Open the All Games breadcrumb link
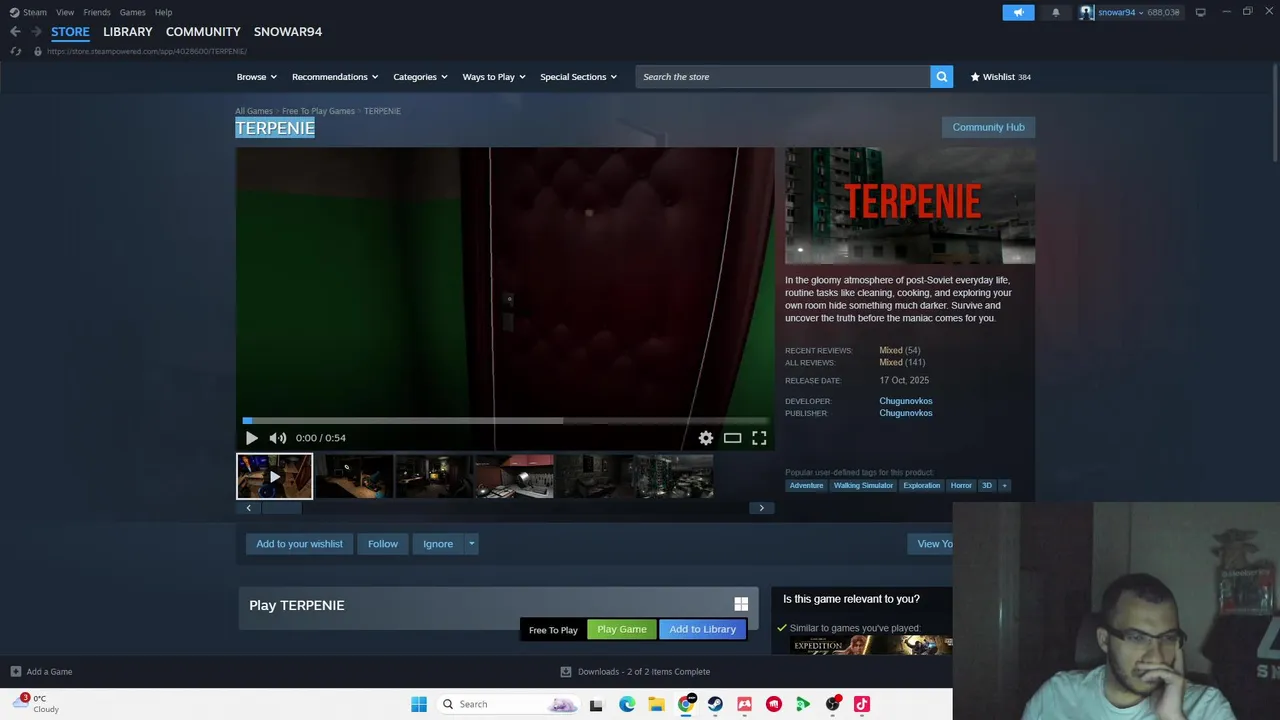 pos(254,111)
